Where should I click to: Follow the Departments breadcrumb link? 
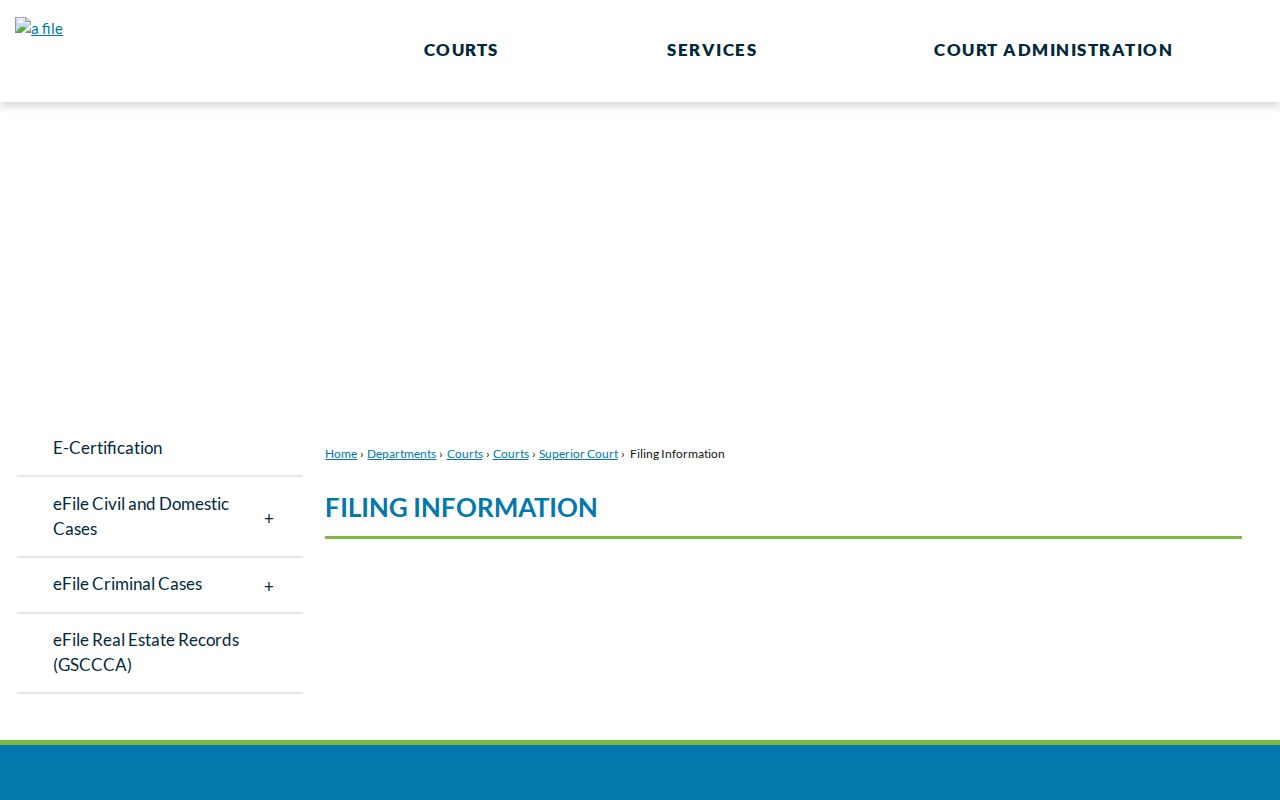coord(402,454)
